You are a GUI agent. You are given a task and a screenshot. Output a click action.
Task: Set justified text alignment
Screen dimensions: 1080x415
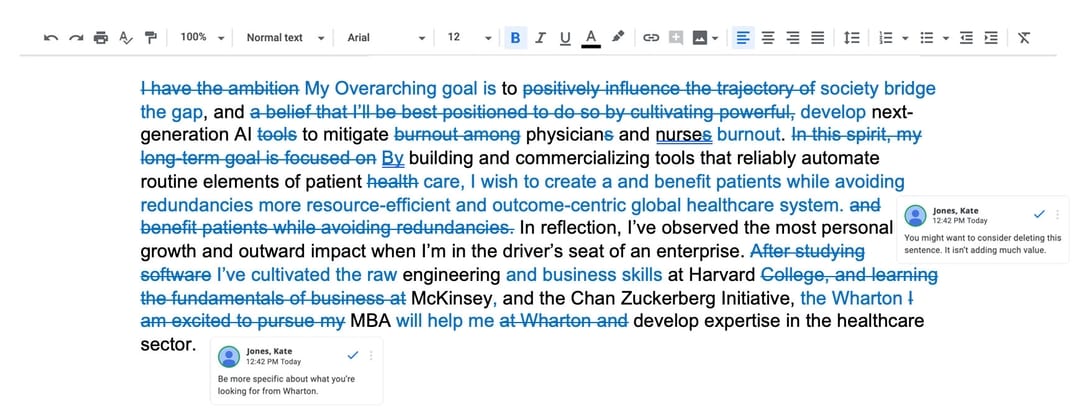click(x=817, y=38)
